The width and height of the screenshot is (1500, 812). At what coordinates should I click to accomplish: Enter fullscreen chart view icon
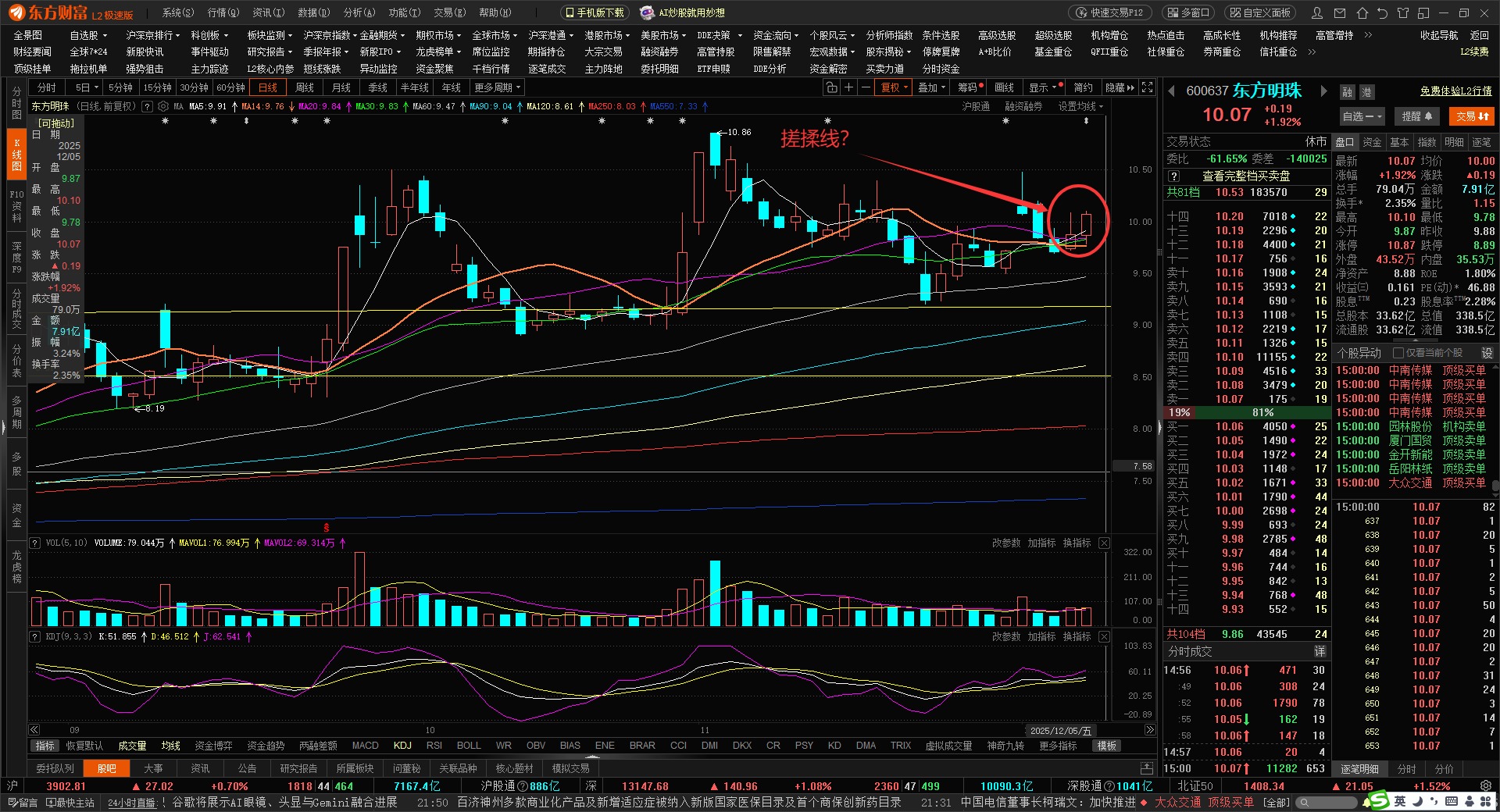click(x=1147, y=87)
